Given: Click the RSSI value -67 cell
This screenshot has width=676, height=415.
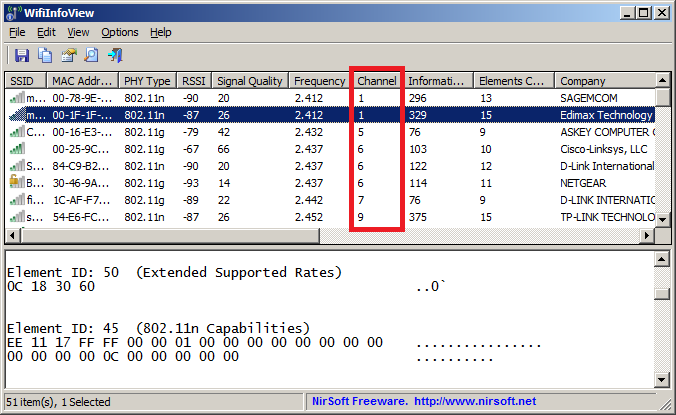Looking at the screenshot, I should coord(191,149).
